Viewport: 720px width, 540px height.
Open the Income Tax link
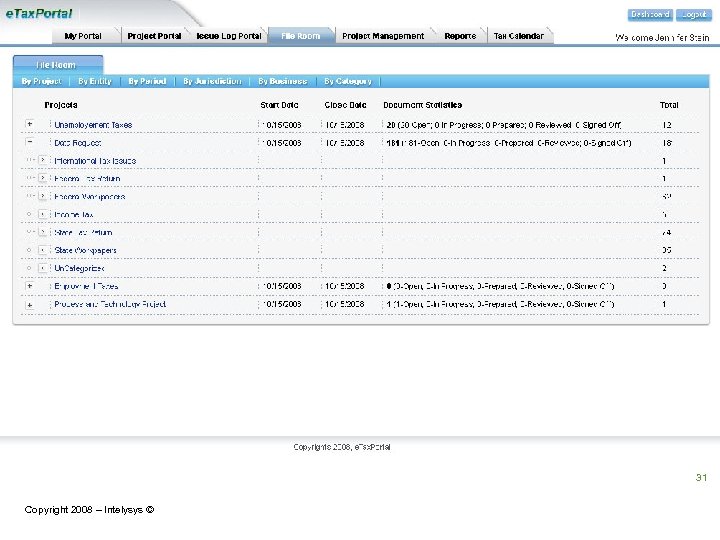[x=74, y=214]
